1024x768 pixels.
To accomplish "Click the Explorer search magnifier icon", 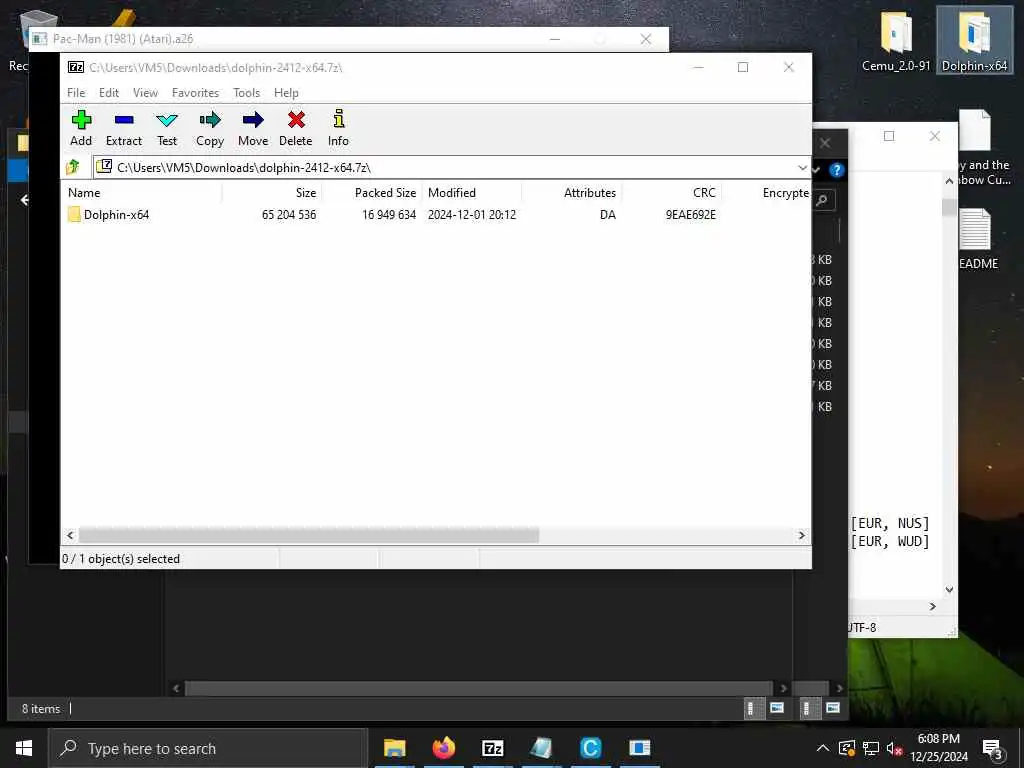I will click(822, 200).
